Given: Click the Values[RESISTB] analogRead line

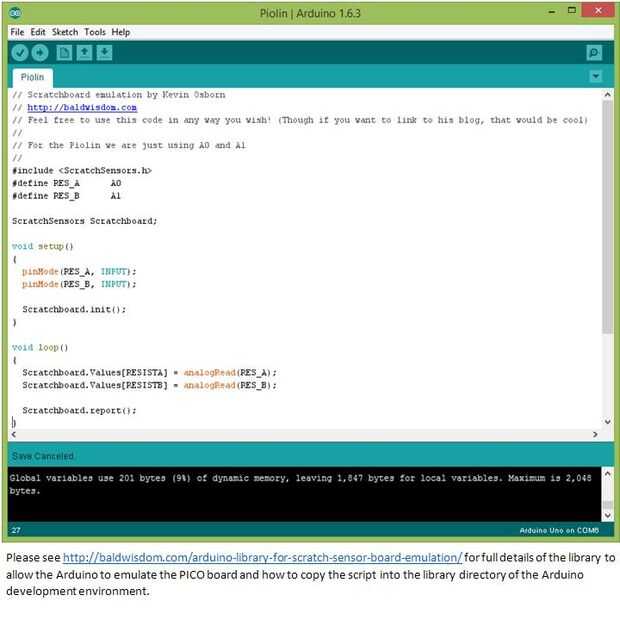Looking at the screenshot, I should point(149,386).
